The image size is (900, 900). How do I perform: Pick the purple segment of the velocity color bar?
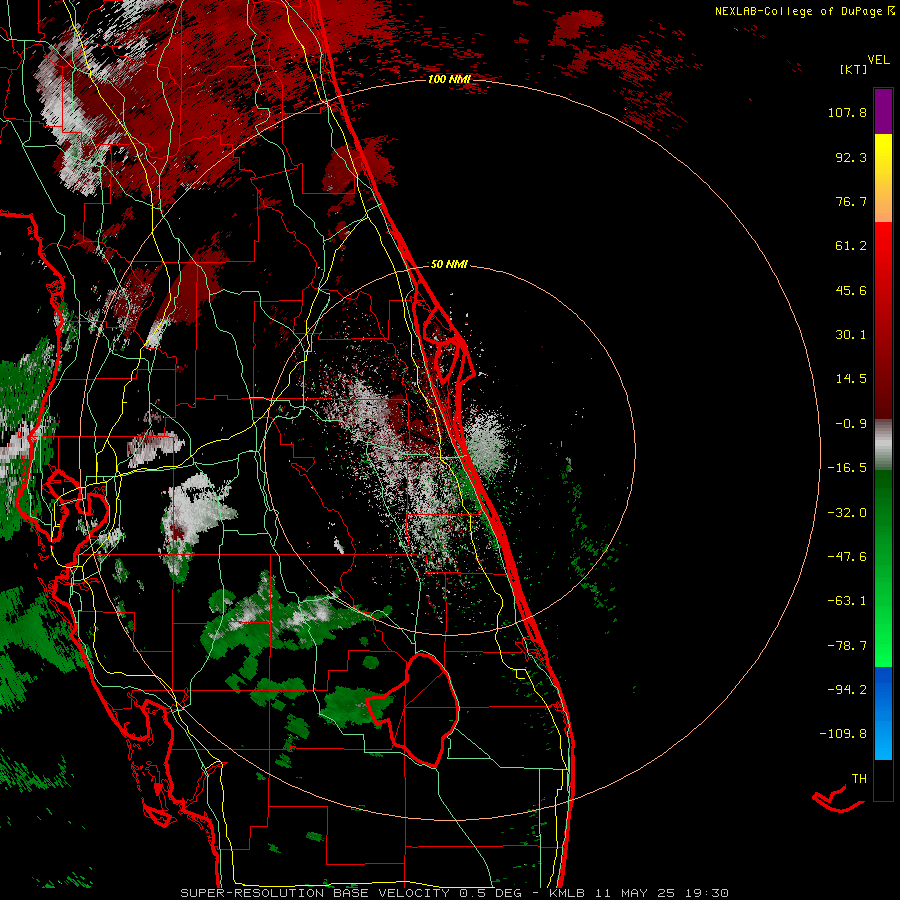point(883,111)
